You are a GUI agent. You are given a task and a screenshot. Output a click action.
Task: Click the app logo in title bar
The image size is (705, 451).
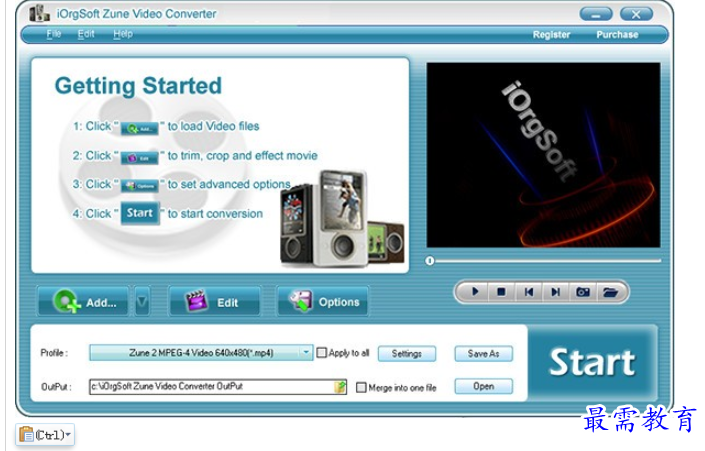40,13
